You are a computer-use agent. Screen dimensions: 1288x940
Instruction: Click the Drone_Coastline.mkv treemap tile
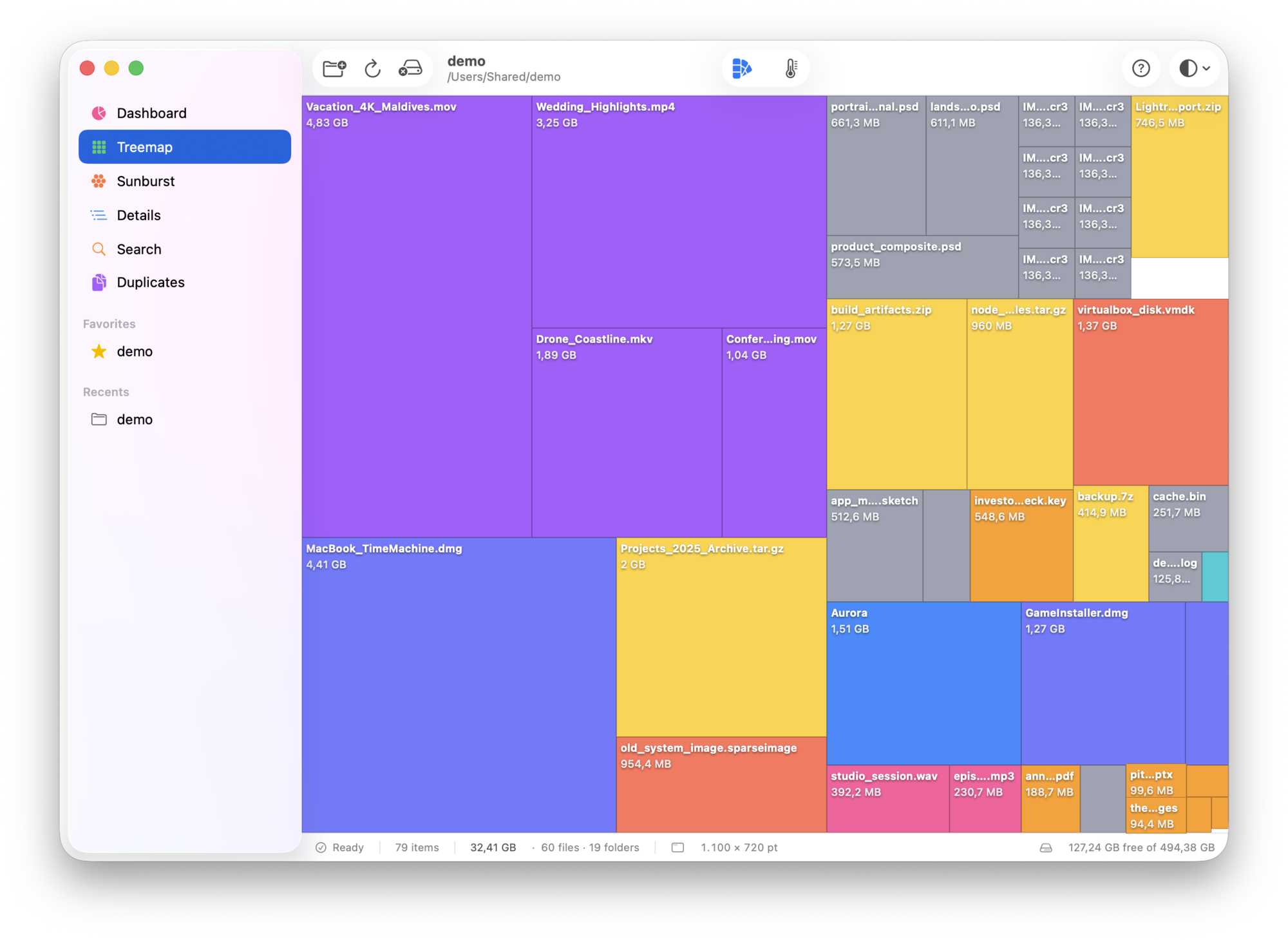click(x=627, y=433)
